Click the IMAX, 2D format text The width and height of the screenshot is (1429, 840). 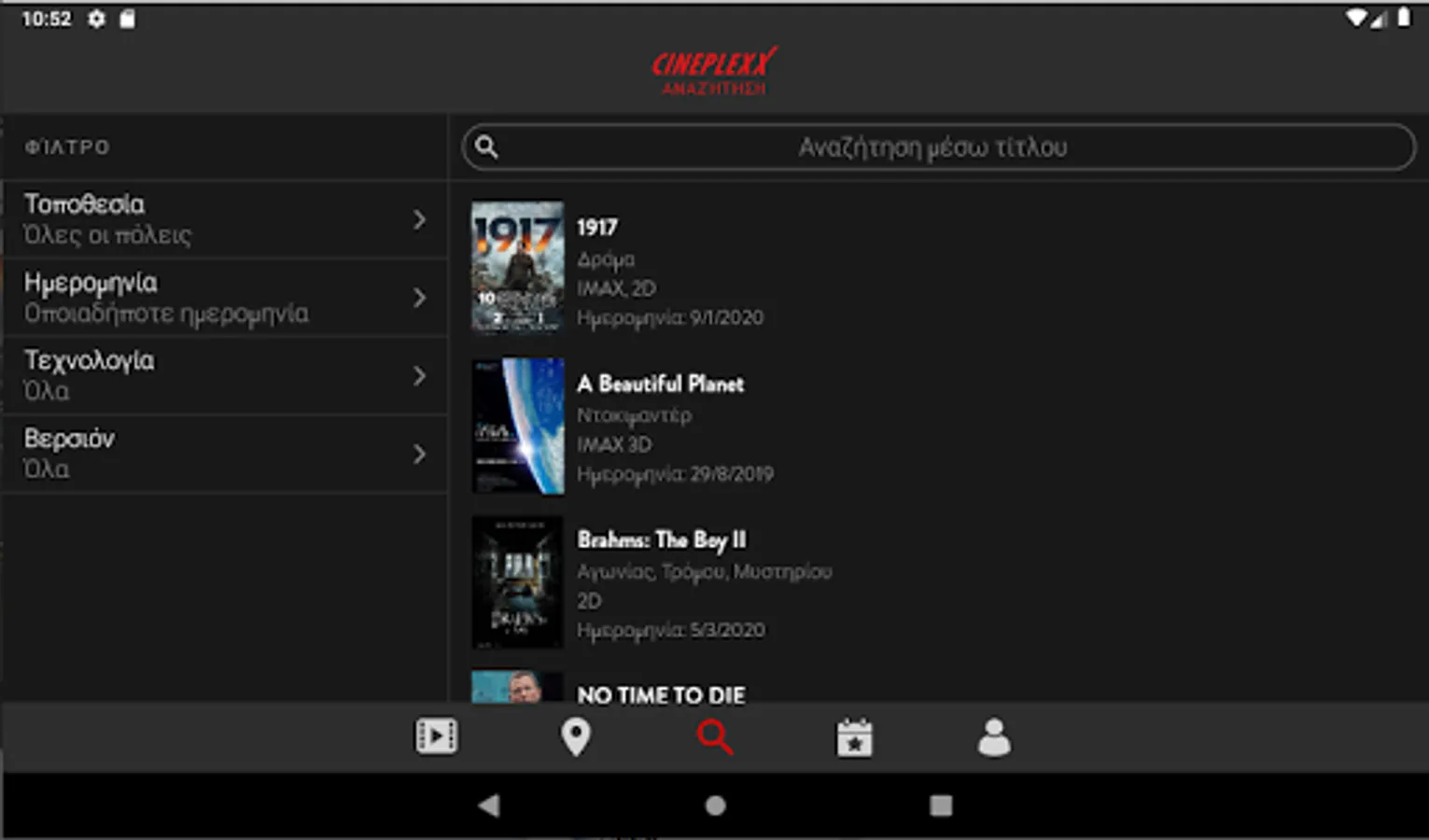tap(616, 288)
